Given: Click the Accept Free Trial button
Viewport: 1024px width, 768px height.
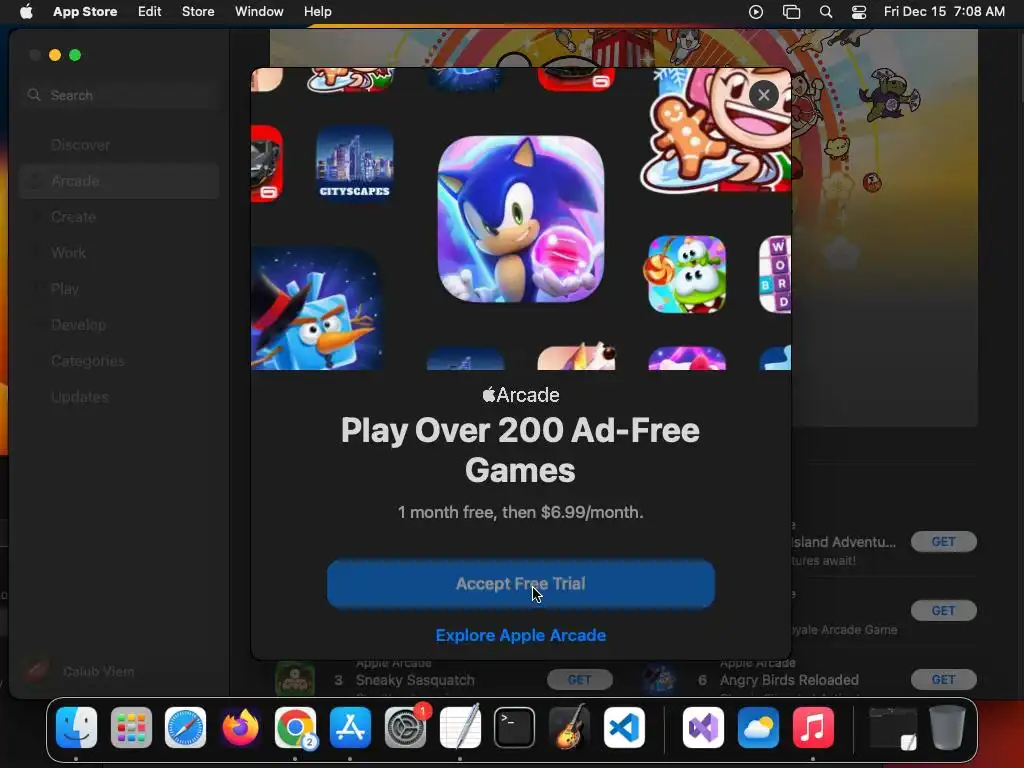Looking at the screenshot, I should 520,584.
